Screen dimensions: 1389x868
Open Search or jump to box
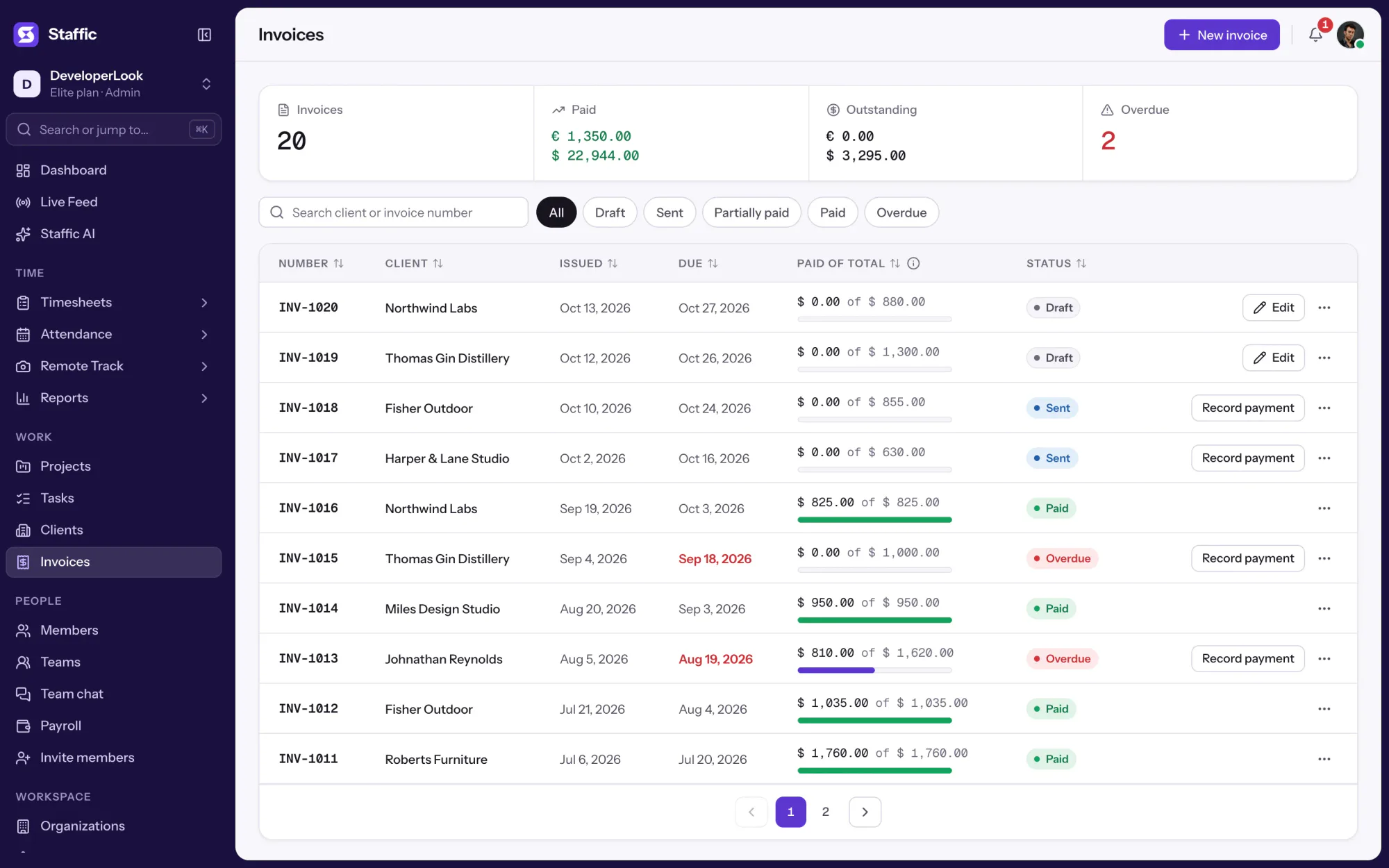coord(113,129)
